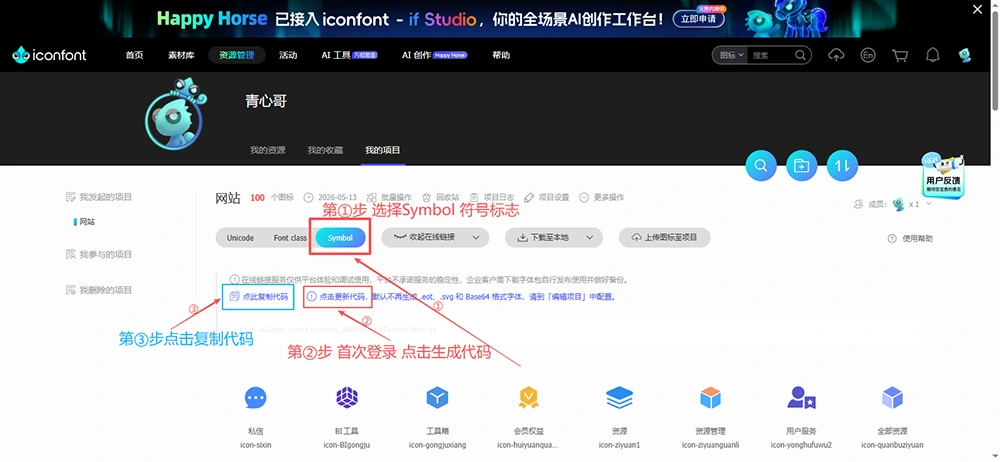
Task: Select the 用户服务 icon-yonghufuwu2 icon
Action: point(801,398)
